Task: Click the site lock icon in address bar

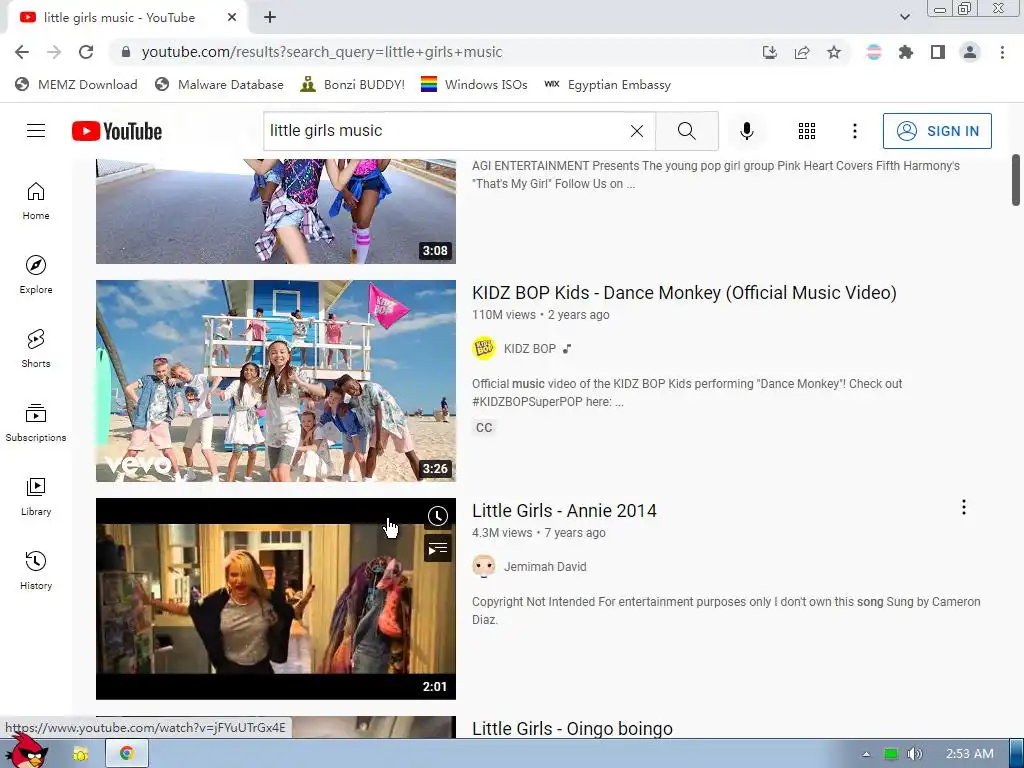Action: [126, 52]
